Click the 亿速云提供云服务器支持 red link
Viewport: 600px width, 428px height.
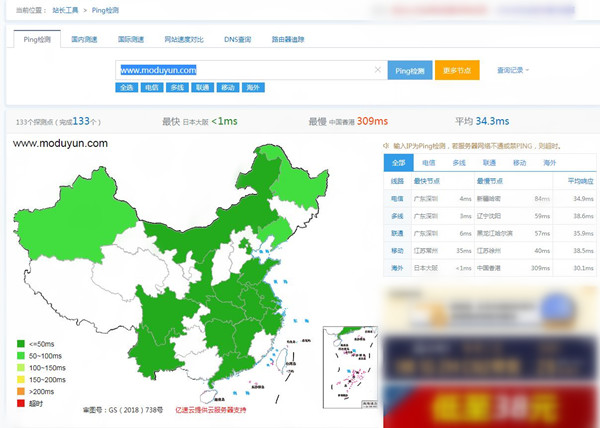tap(211, 410)
